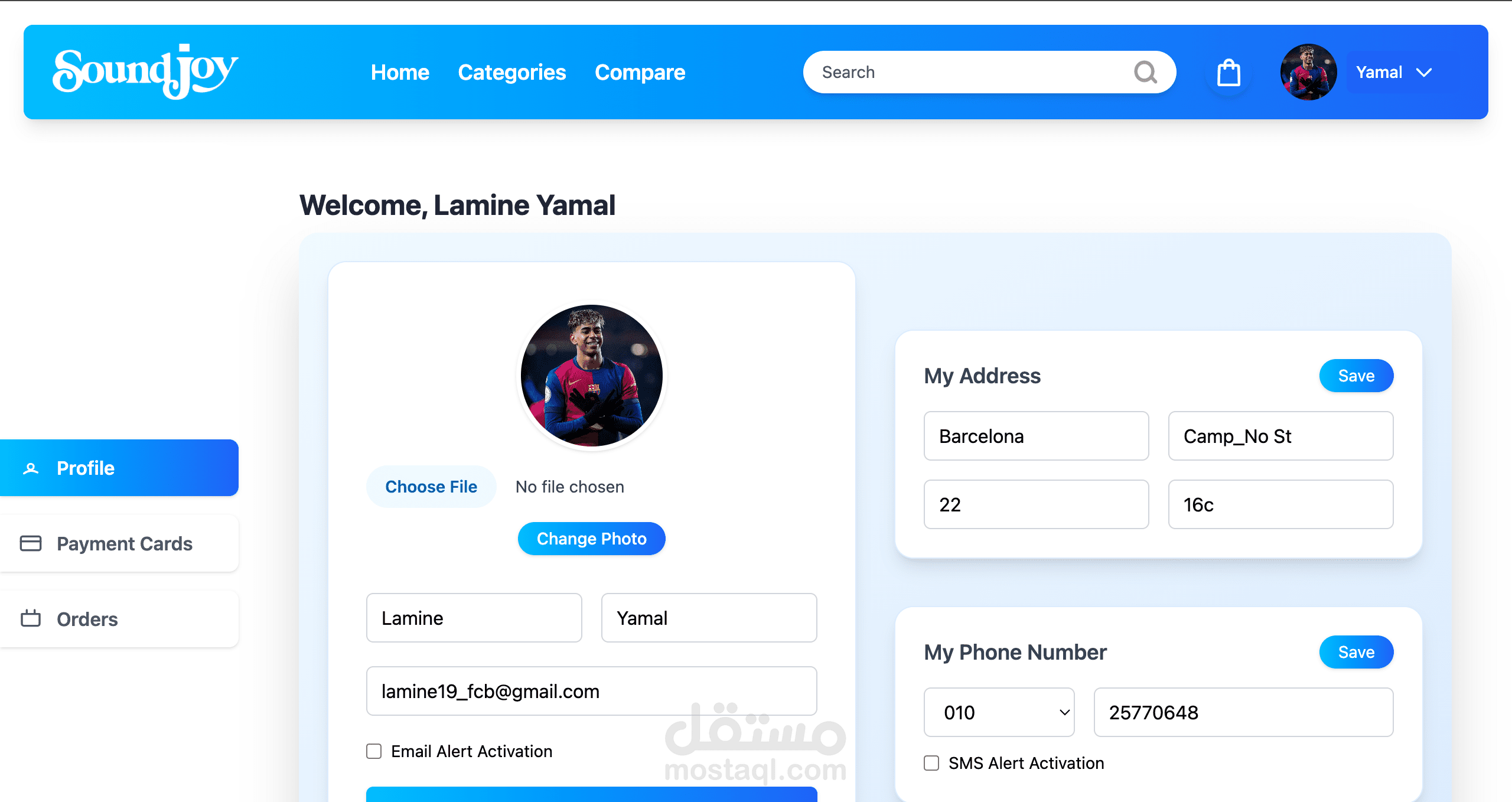
Task: Click the large profile photo
Action: [x=592, y=376]
